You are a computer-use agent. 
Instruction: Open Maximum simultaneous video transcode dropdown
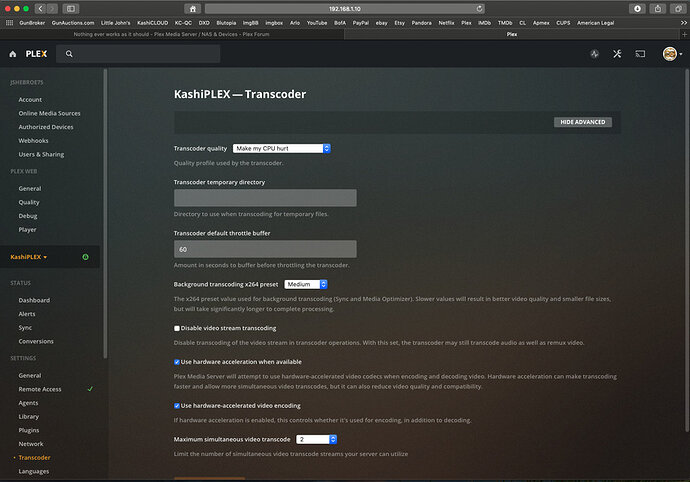click(316, 439)
